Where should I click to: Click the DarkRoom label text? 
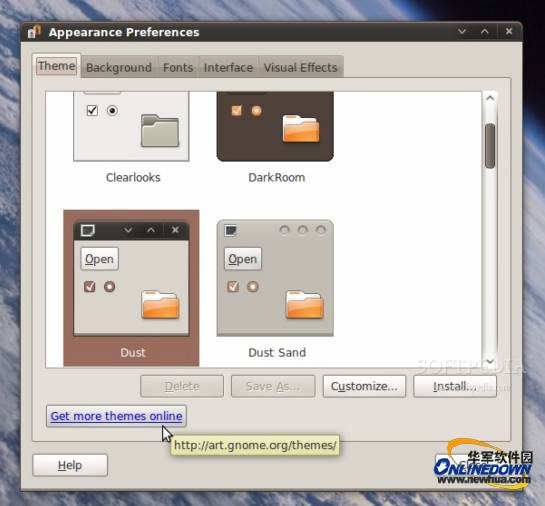pos(277,178)
